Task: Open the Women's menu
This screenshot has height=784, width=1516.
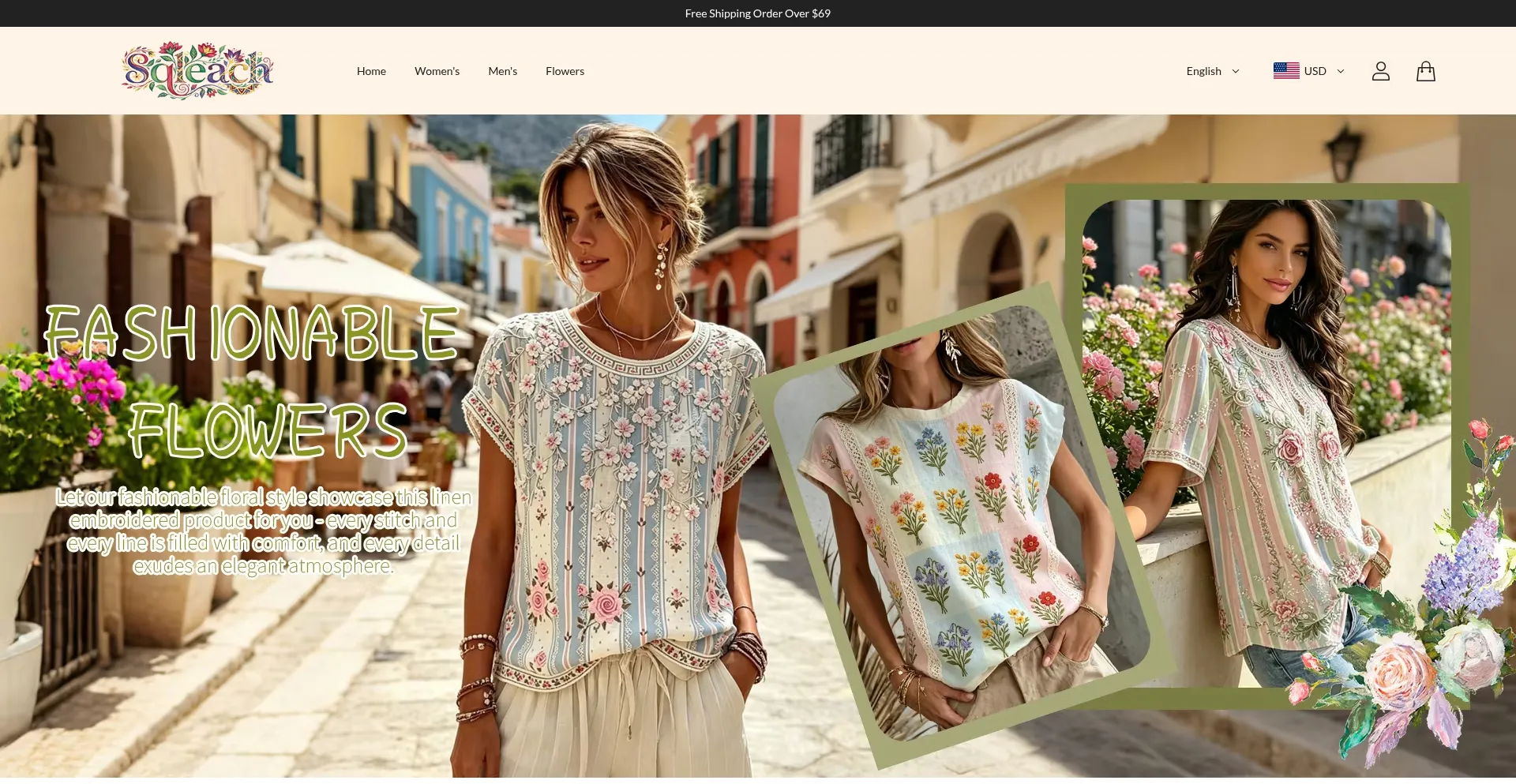Action: coord(437,71)
